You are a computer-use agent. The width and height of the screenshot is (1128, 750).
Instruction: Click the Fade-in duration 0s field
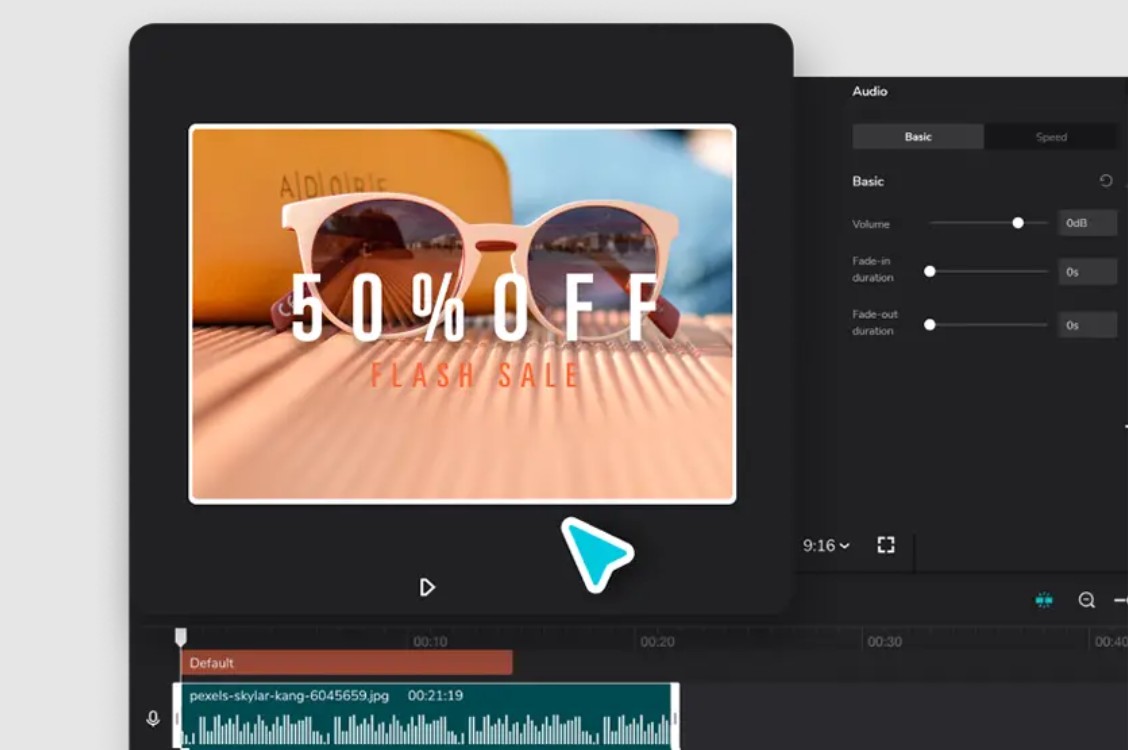click(x=1086, y=271)
